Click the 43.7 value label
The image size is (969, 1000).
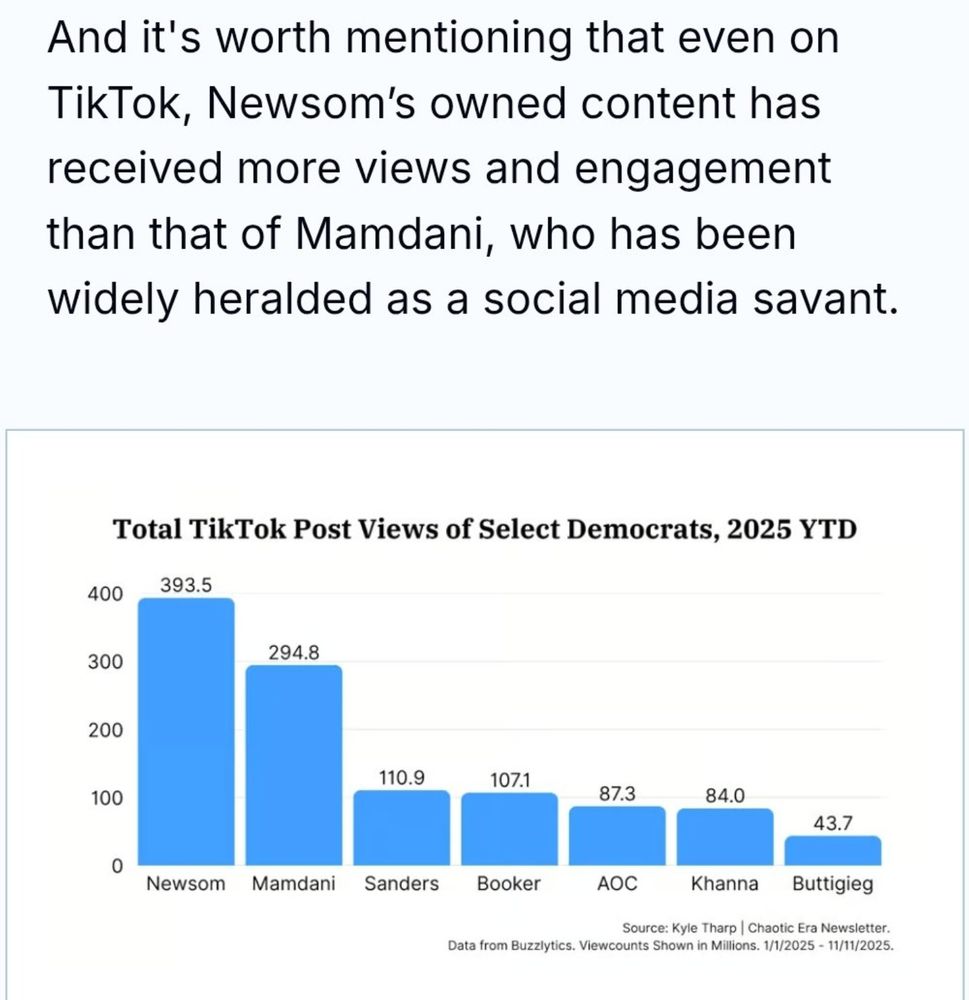pos(833,822)
